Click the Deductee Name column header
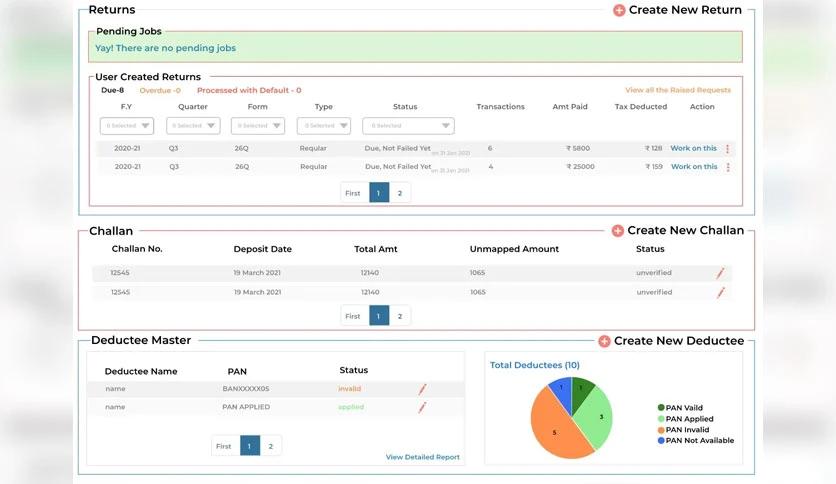The height and width of the screenshot is (484, 836). click(x=141, y=372)
